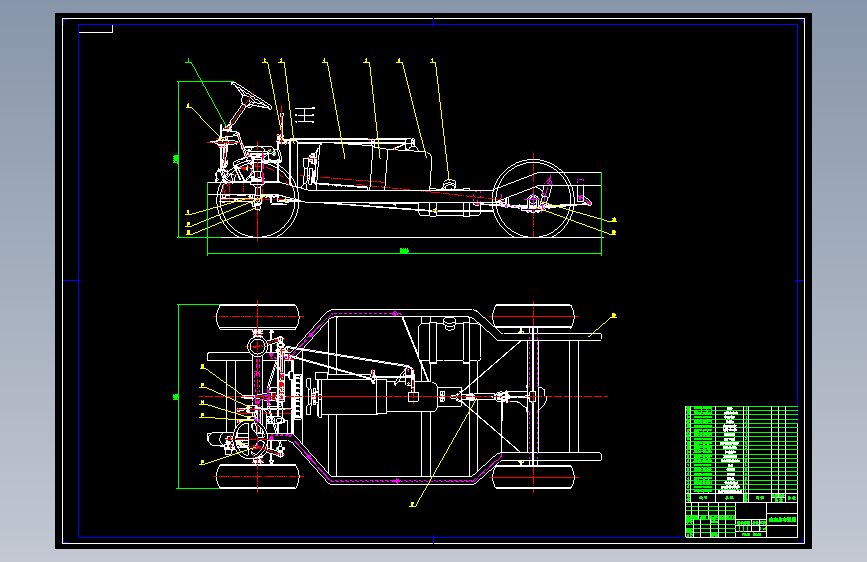Select the cylindrical tank in the plan view
Viewport: 867px width, 562px height.
pos(449,339)
